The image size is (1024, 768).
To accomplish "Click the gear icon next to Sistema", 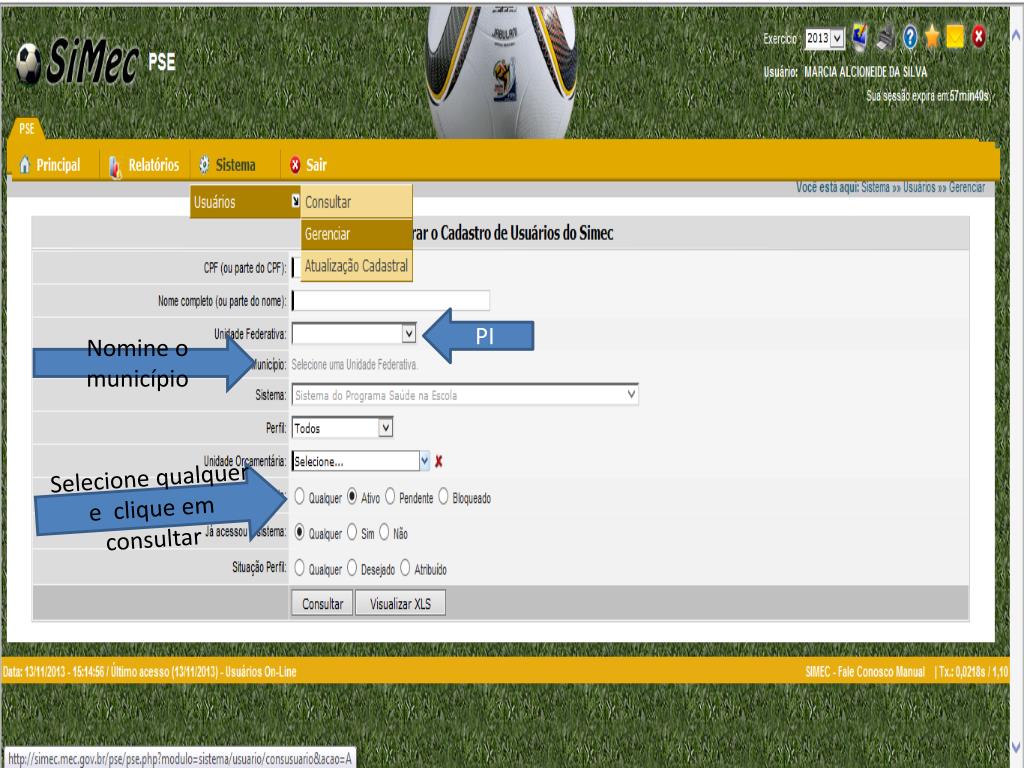I will tap(204, 165).
